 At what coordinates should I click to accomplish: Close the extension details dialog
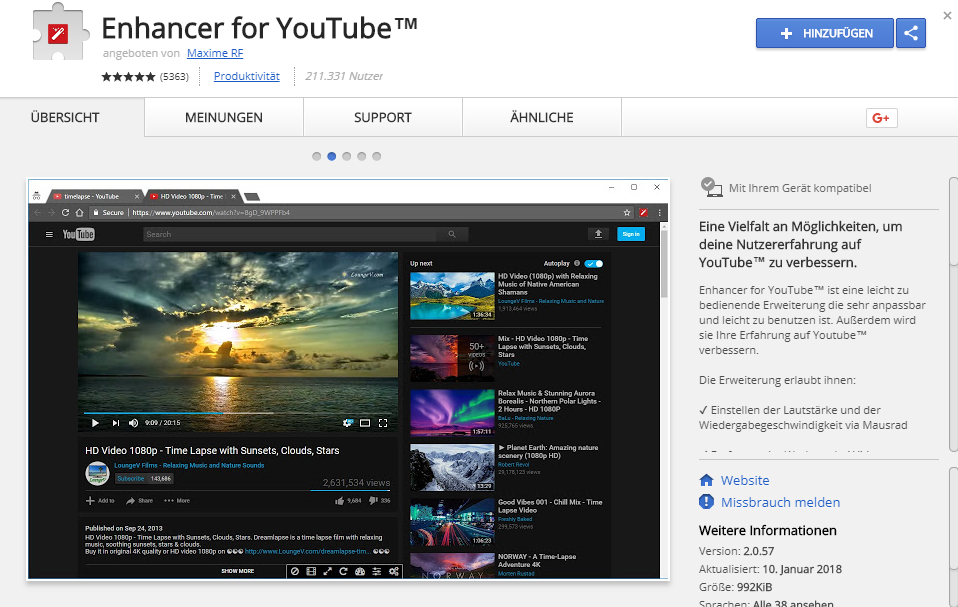(x=946, y=15)
